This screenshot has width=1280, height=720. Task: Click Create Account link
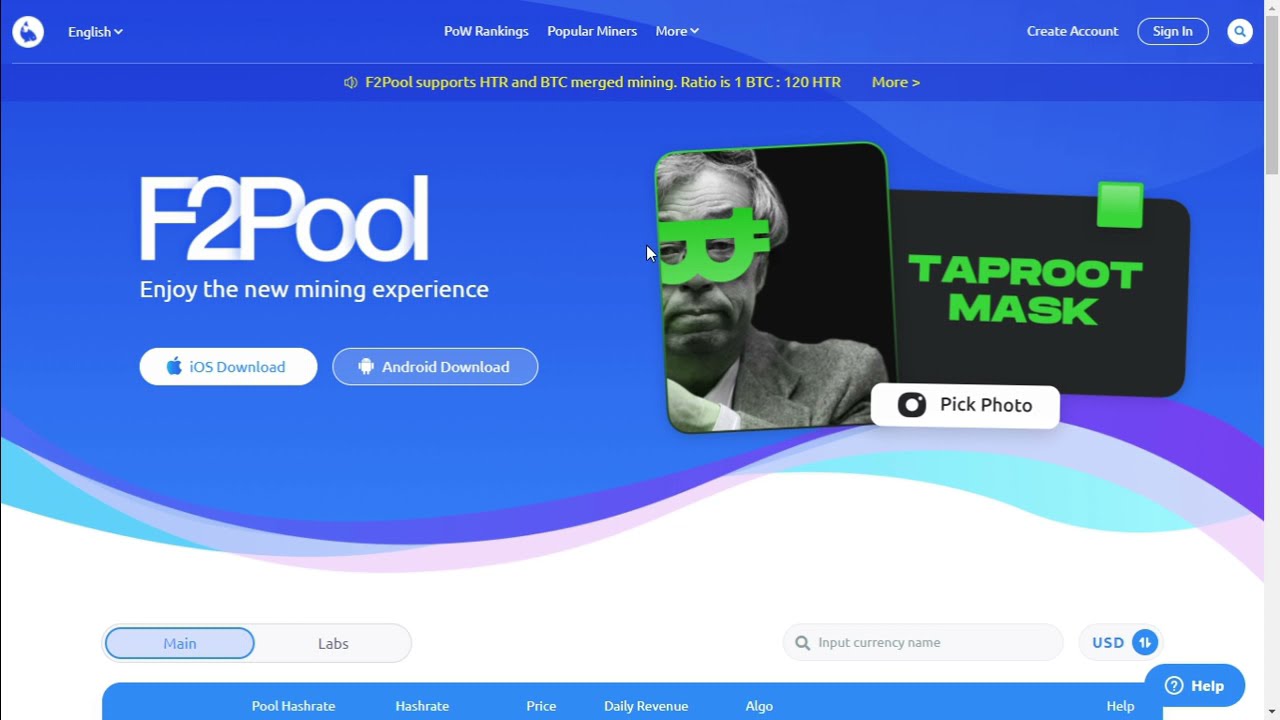click(x=1072, y=31)
